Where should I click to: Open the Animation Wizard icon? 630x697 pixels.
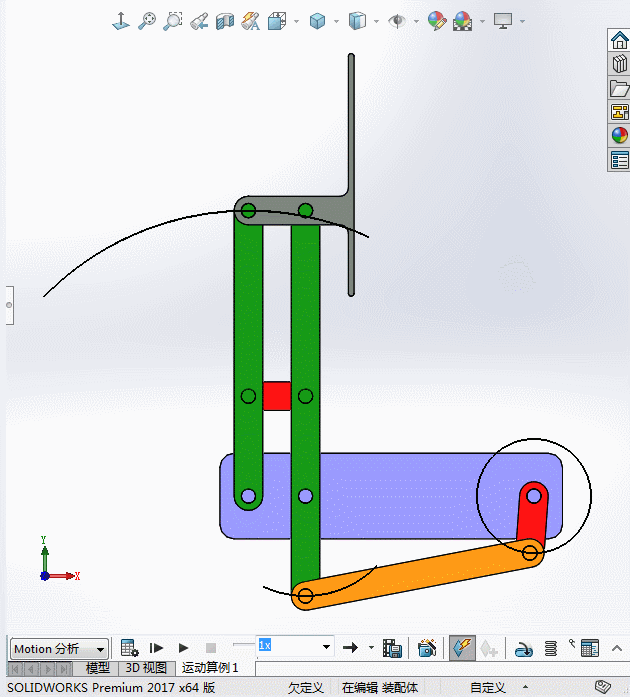click(427, 648)
